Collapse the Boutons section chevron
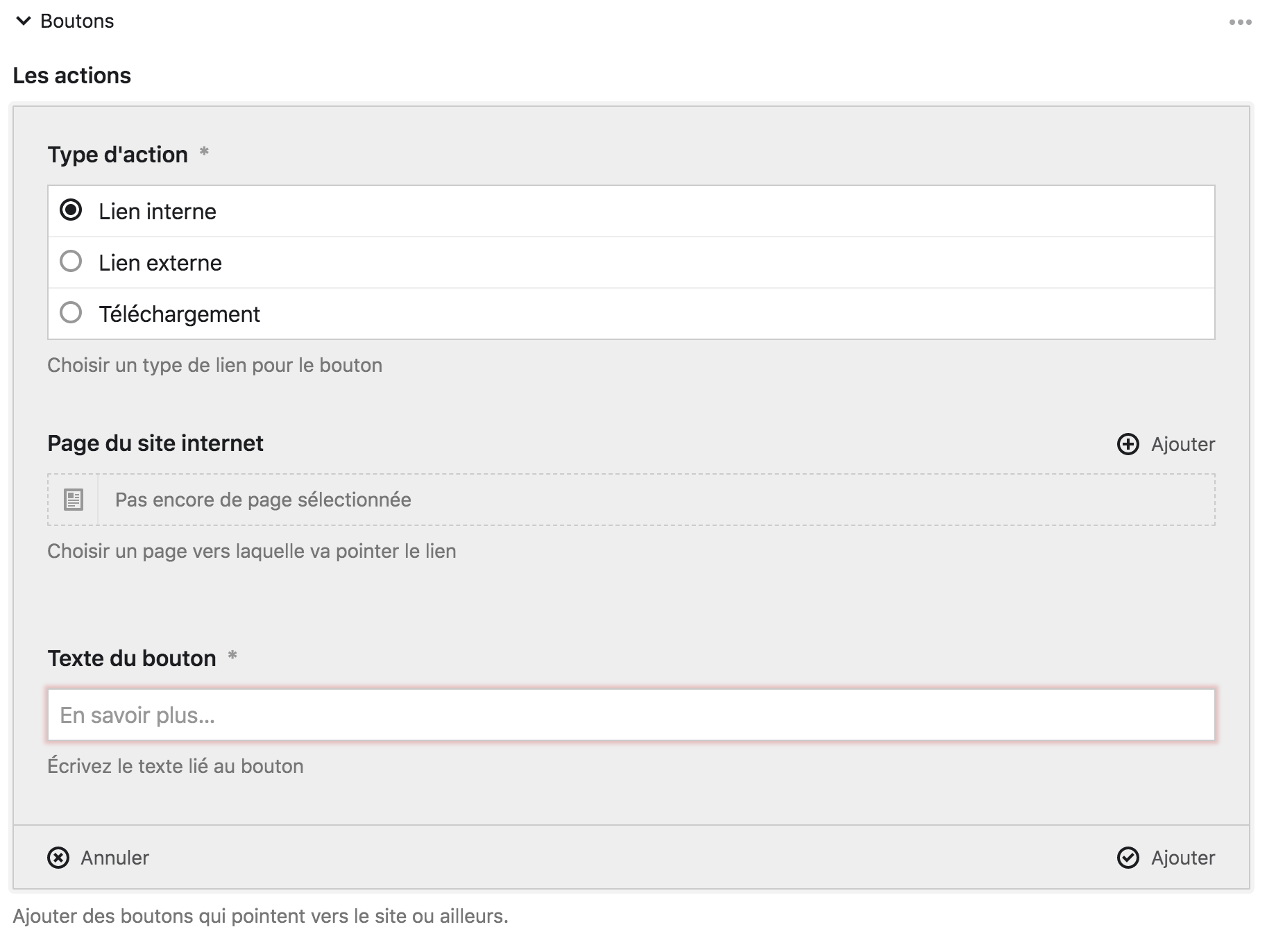The height and width of the screenshot is (952, 1267). point(24,22)
